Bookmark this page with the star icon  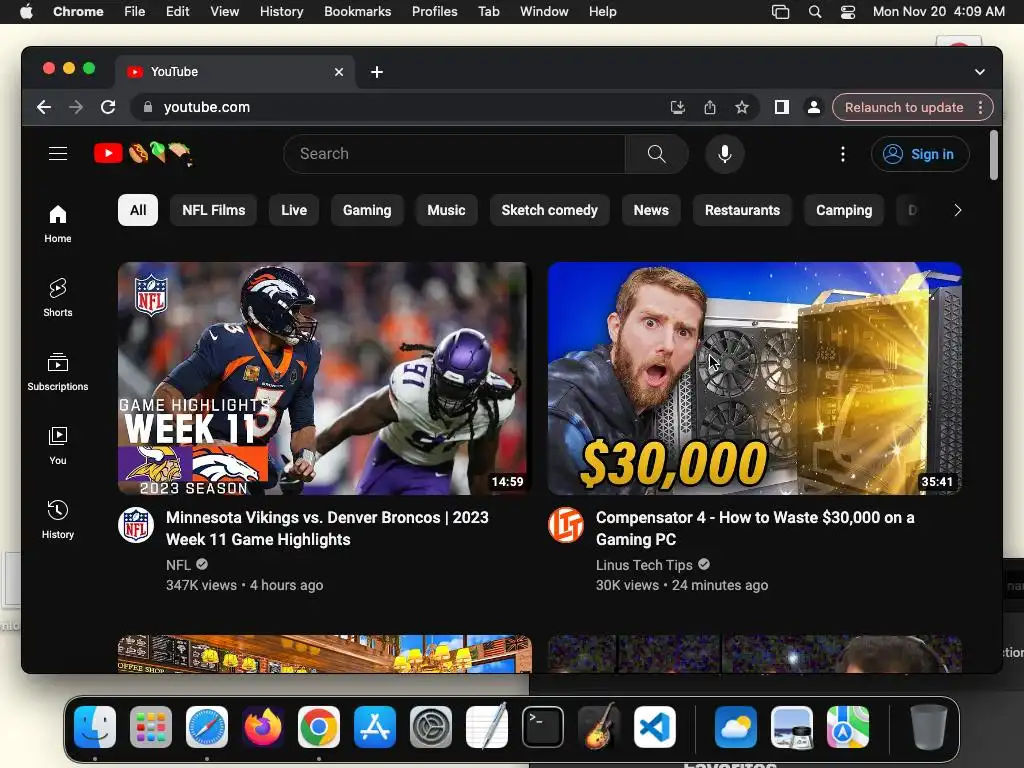(x=742, y=107)
